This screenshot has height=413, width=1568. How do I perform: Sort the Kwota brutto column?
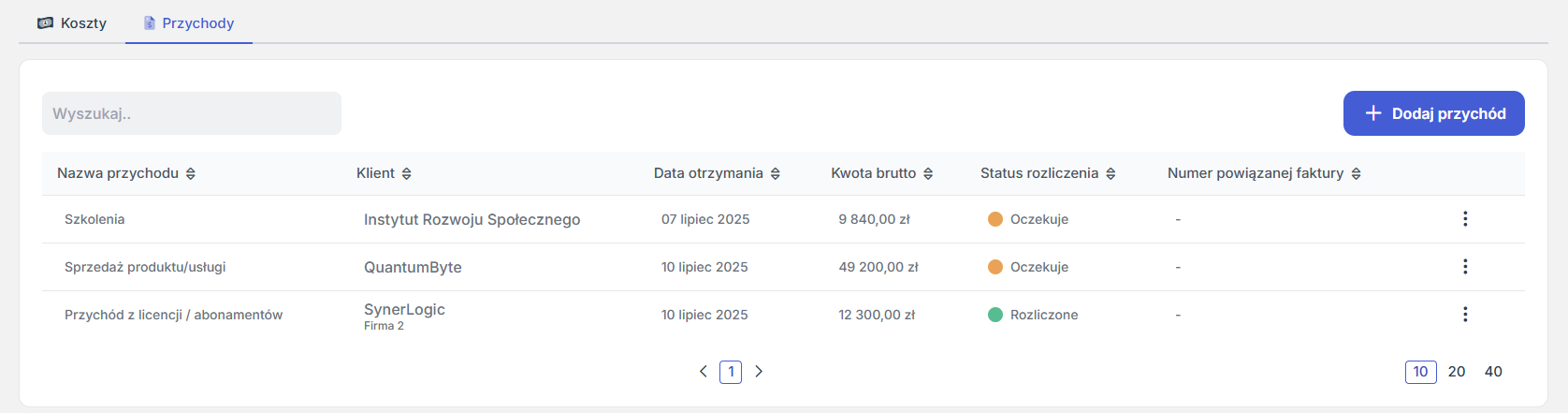coord(928,173)
